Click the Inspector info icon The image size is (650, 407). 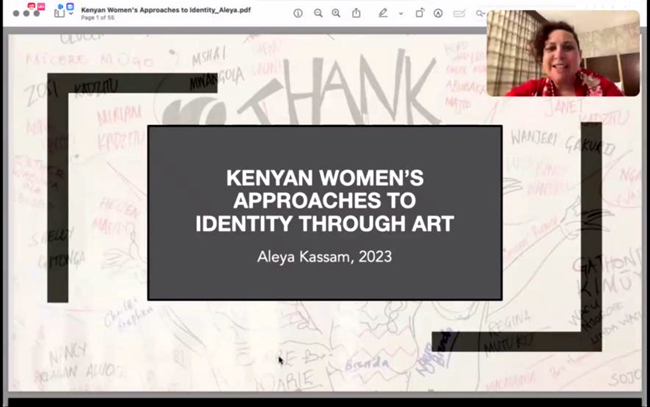point(298,13)
